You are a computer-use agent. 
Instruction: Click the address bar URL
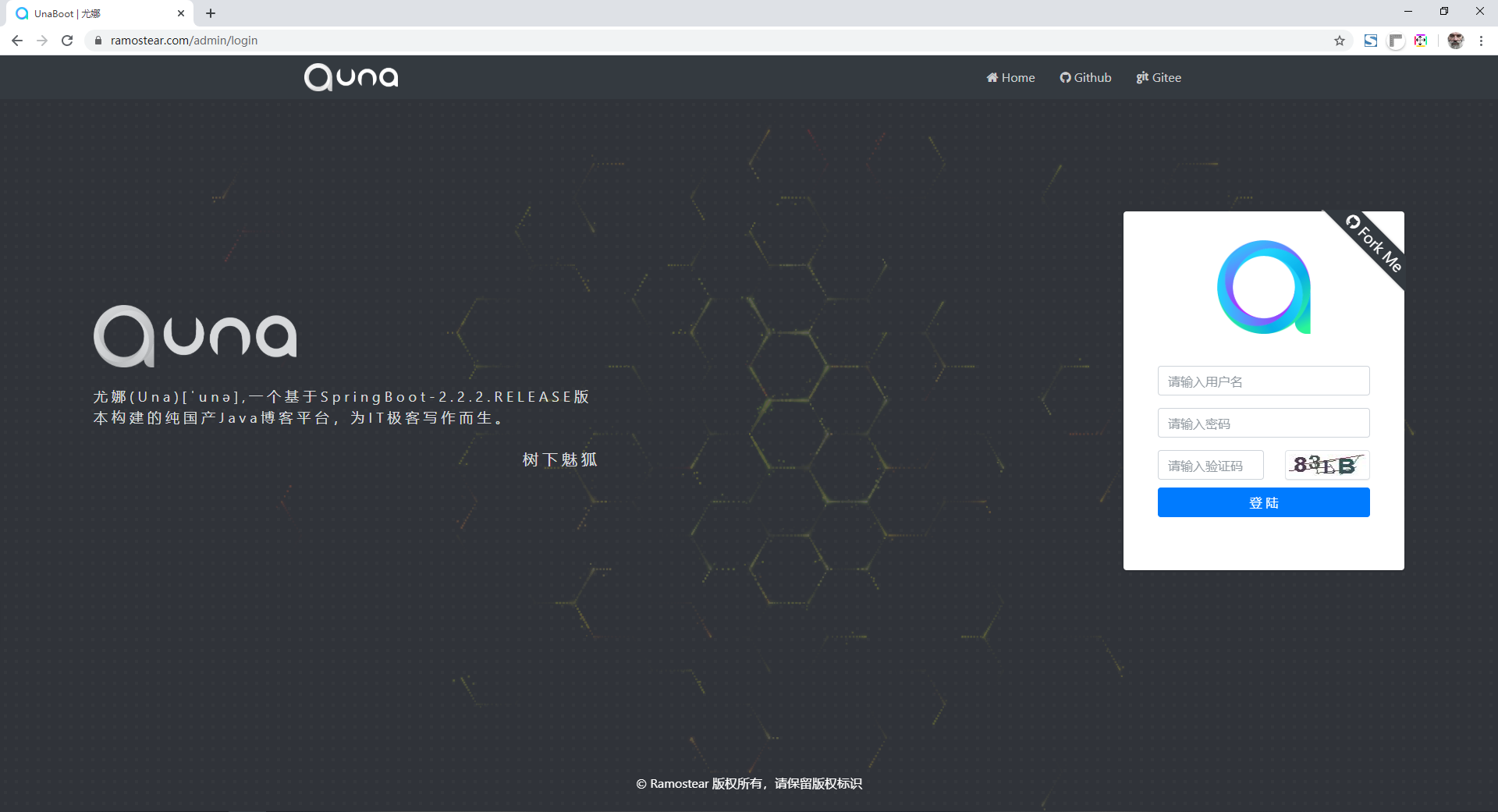(184, 41)
